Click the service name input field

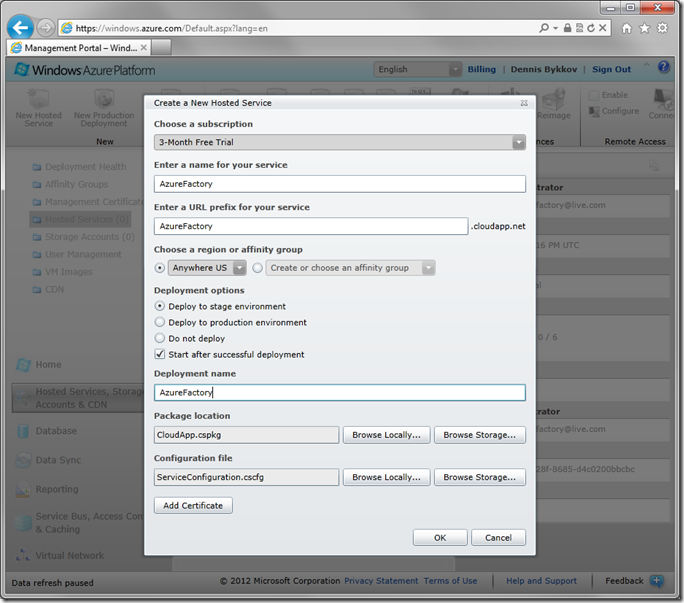[339, 184]
